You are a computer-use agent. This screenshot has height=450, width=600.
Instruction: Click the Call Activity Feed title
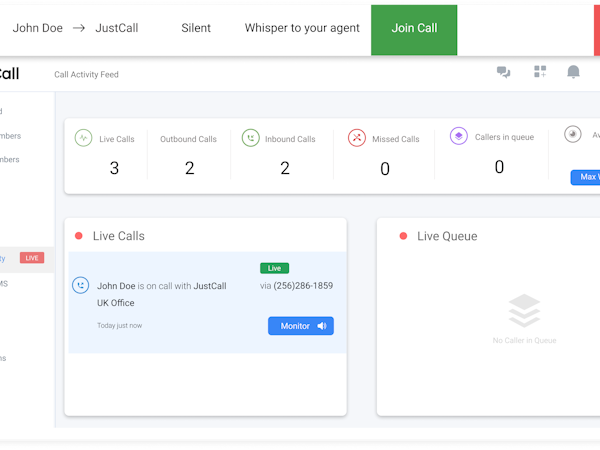pyautogui.click(x=86, y=75)
